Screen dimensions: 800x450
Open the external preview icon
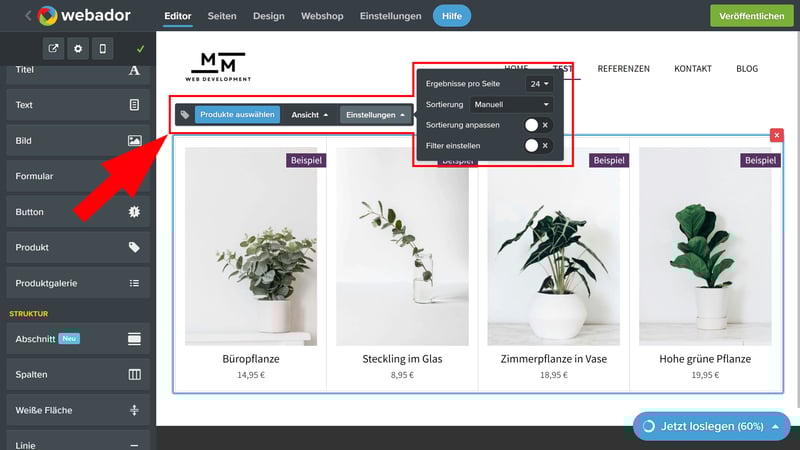point(53,48)
